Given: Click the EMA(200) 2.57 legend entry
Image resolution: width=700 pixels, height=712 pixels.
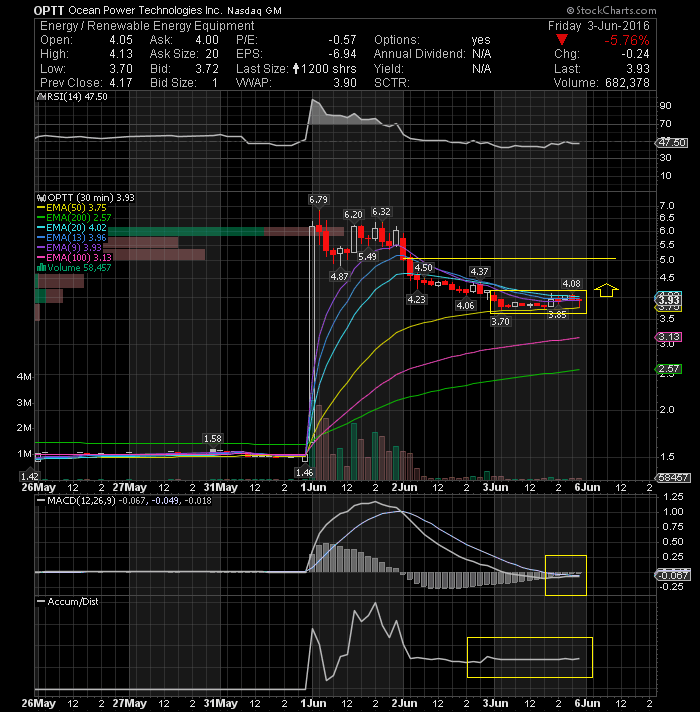Looking at the screenshot, I should coord(79,218).
